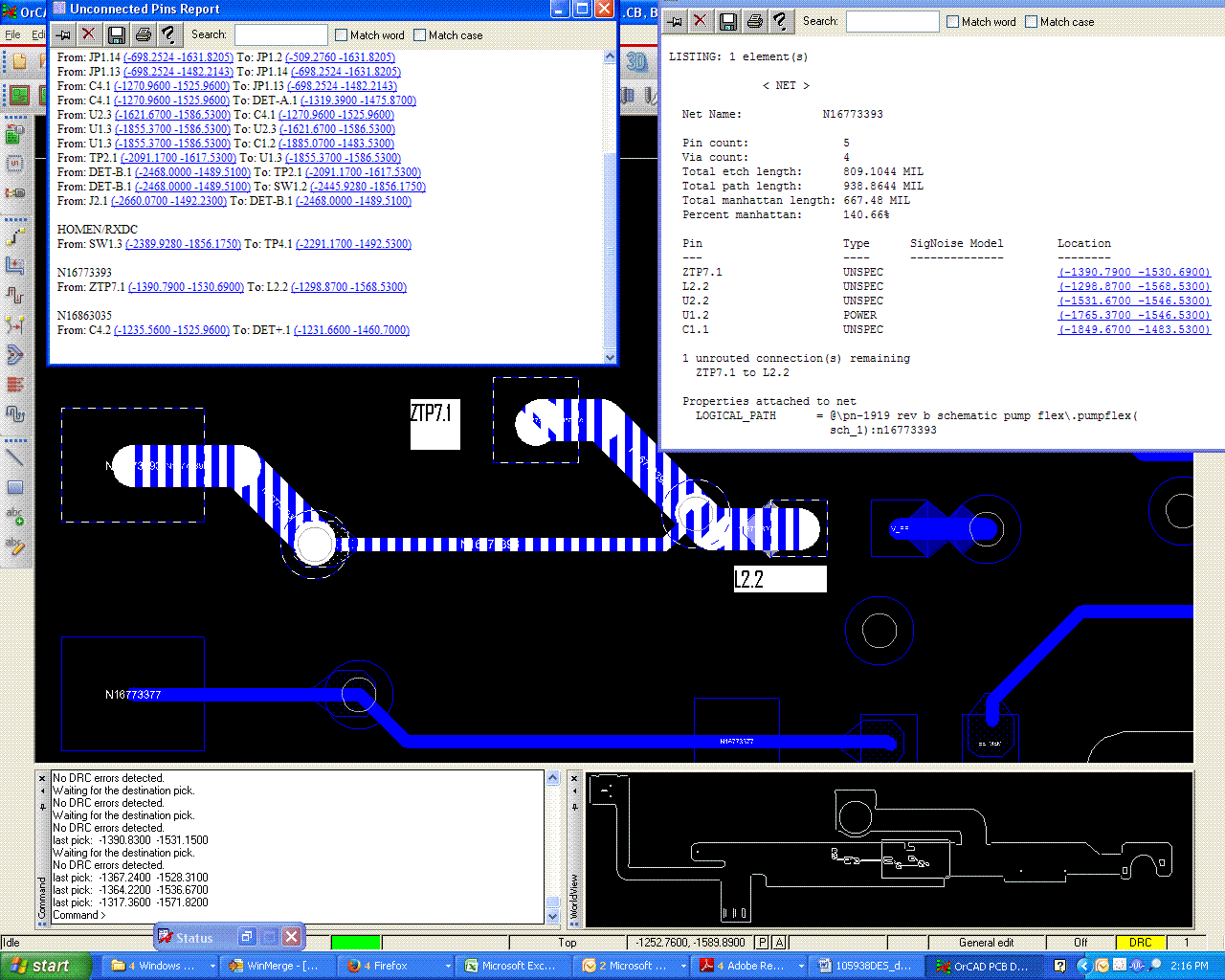The image size is (1225, 980).
Task: Click the pin icon in Unconnected Pins Report
Action: pos(63,35)
